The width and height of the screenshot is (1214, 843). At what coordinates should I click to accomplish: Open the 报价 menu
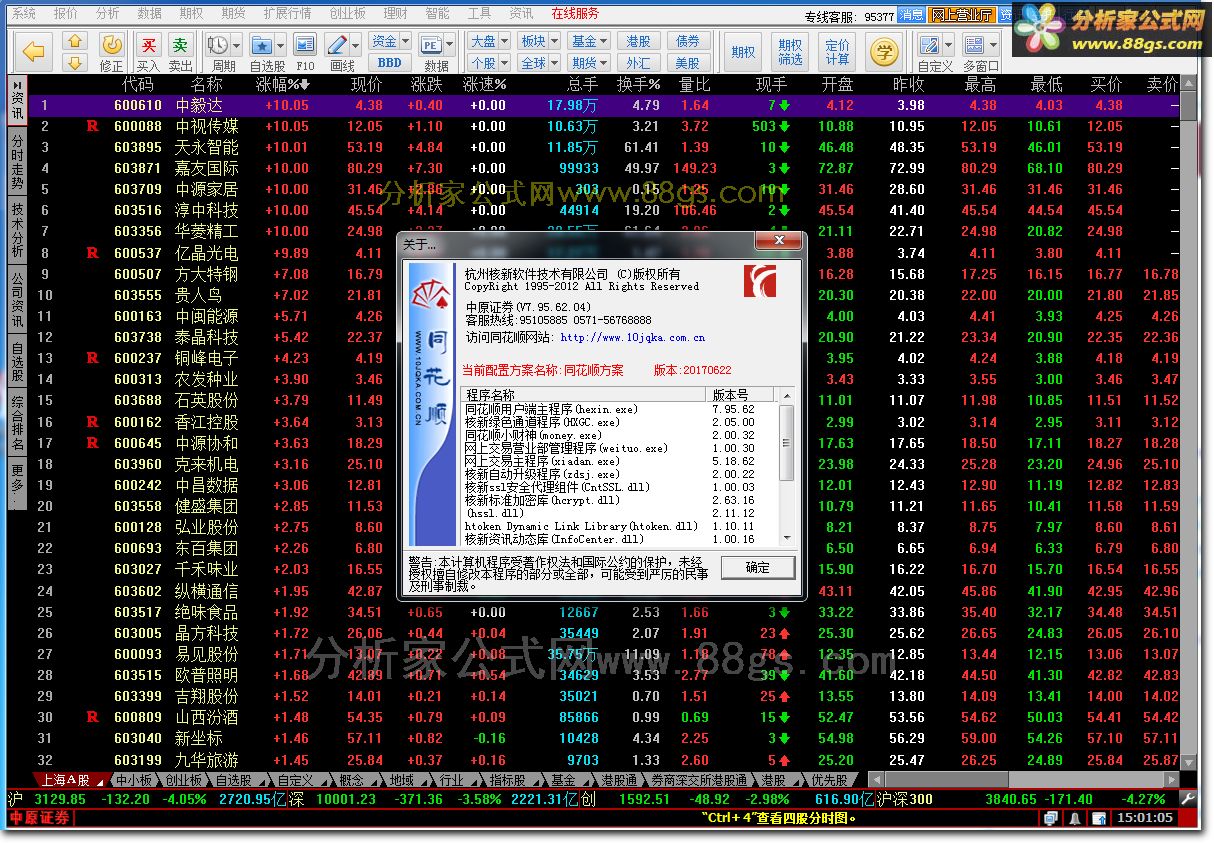(x=65, y=13)
